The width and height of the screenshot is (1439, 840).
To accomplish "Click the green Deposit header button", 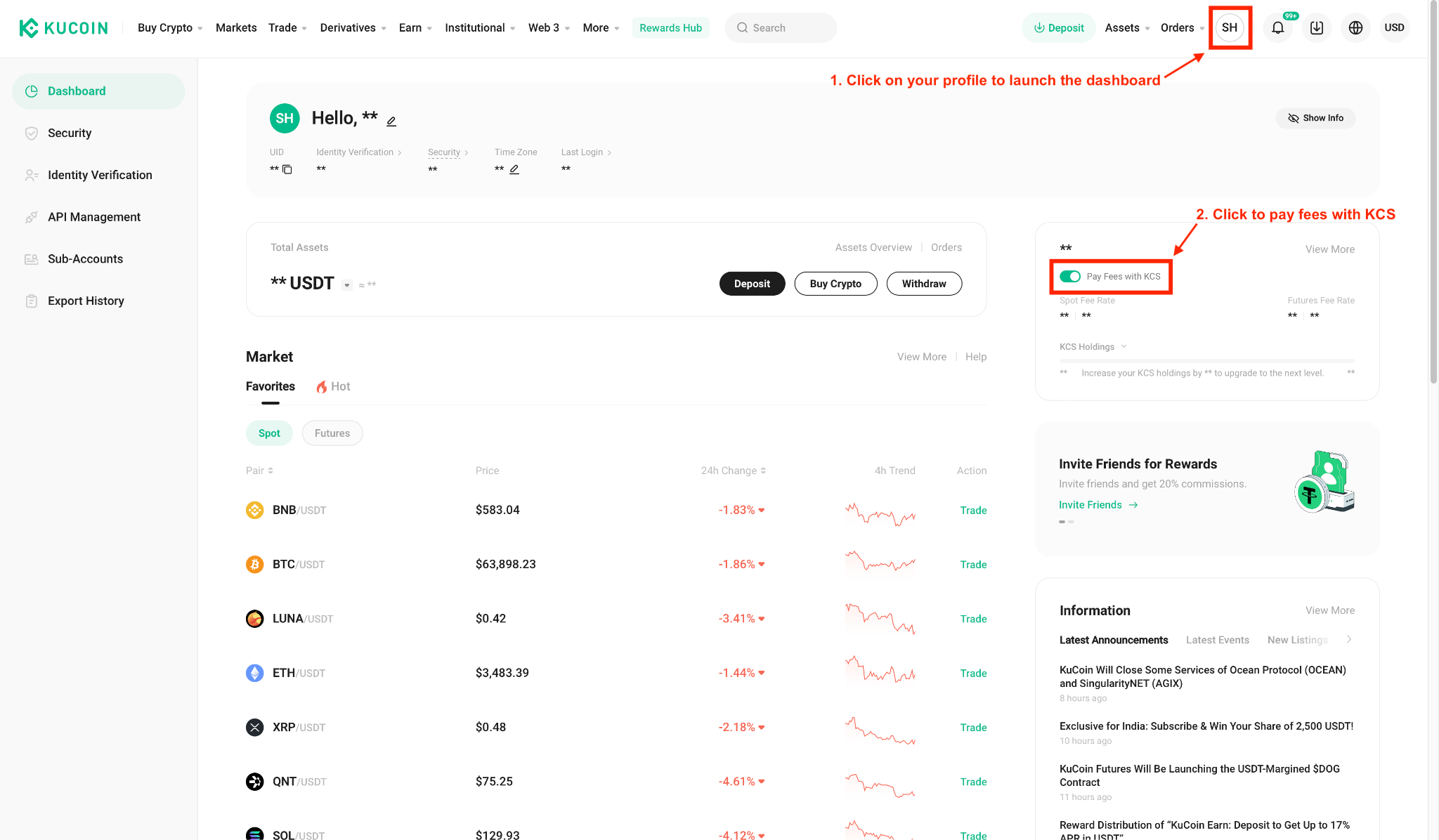I will [1058, 28].
